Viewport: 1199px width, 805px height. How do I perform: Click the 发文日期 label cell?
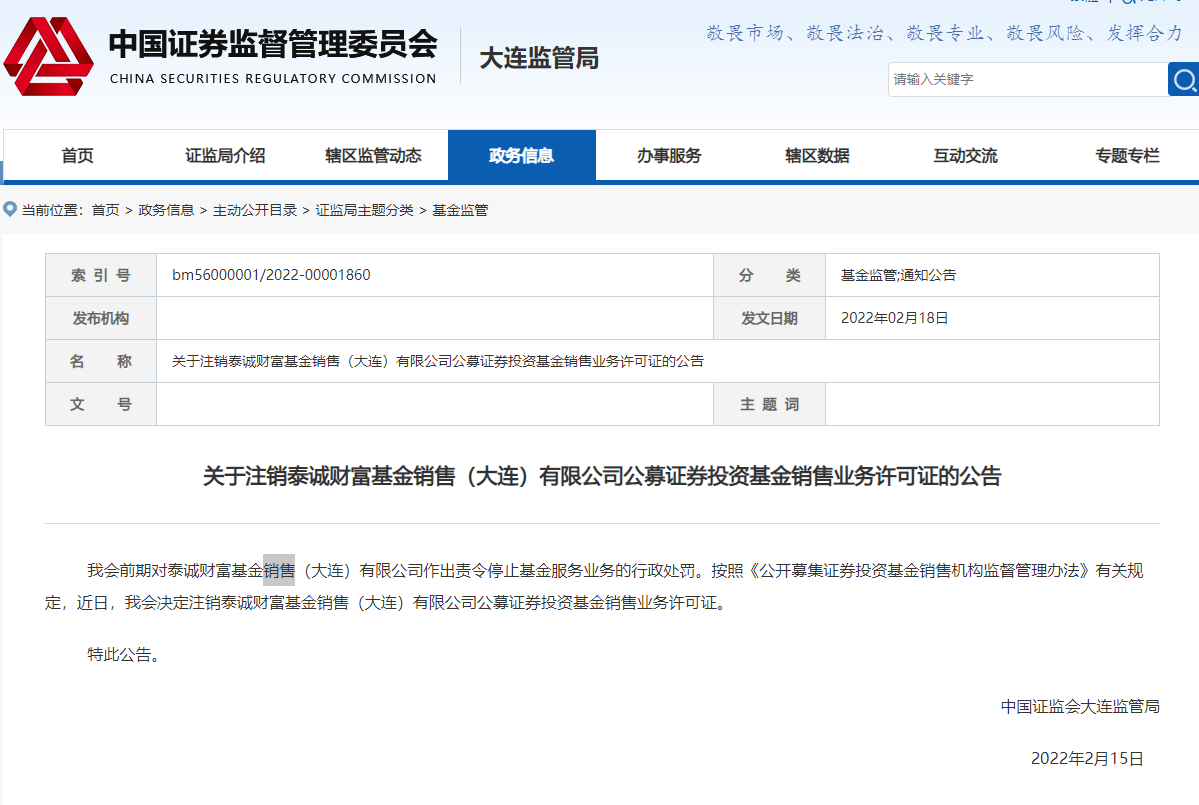tap(769, 318)
